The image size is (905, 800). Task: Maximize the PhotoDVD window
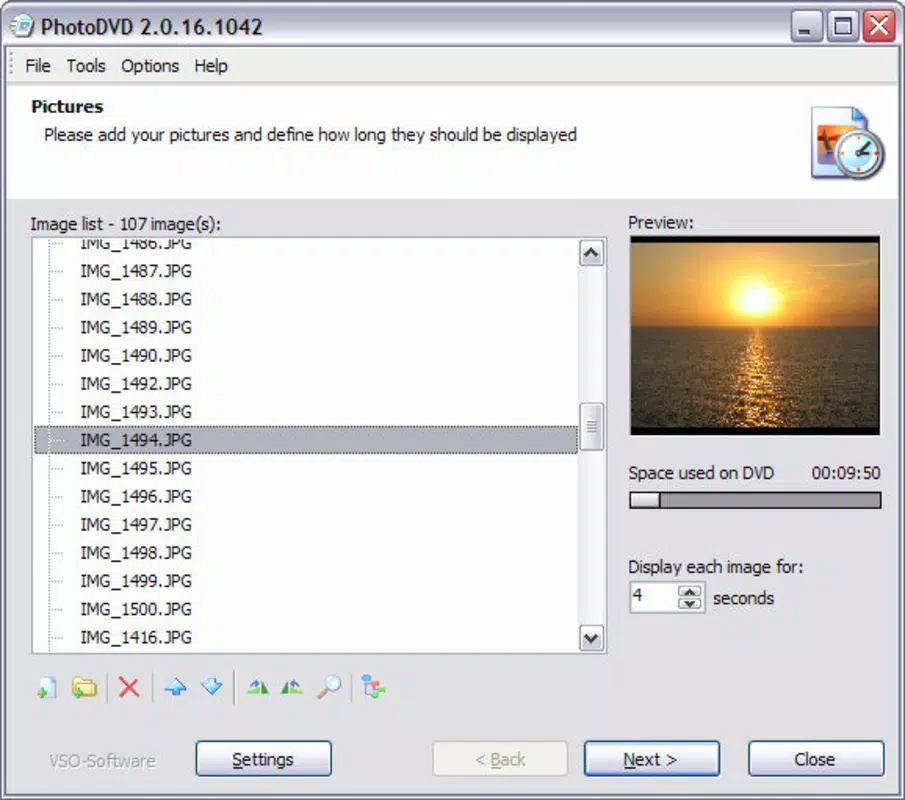(x=843, y=26)
